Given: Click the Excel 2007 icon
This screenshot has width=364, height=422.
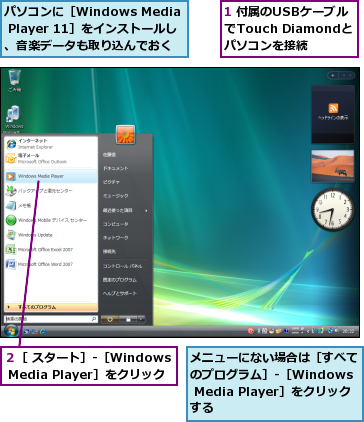Looking at the screenshot, I should pos(11,249).
